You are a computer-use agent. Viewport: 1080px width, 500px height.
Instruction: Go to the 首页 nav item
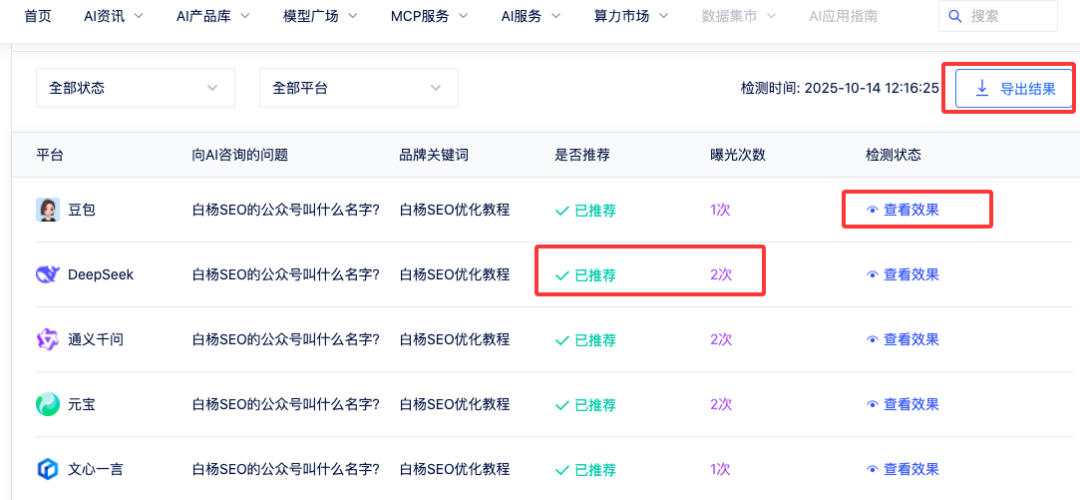pyautogui.click(x=38, y=16)
